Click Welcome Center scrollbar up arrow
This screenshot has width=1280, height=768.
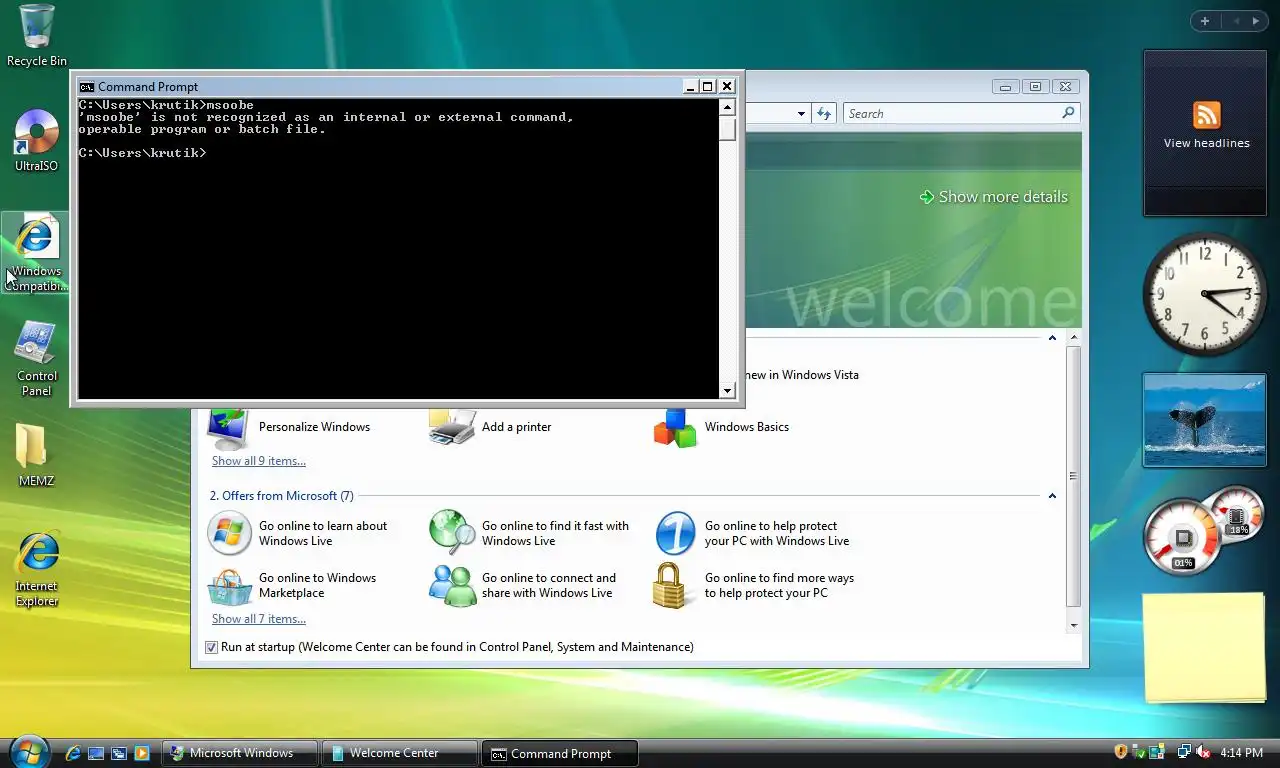(x=1074, y=338)
